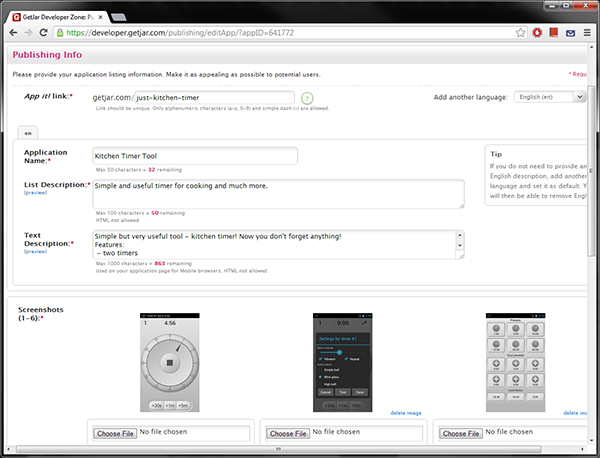
Task: Open the red Opera extension icon
Action: tap(537, 33)
